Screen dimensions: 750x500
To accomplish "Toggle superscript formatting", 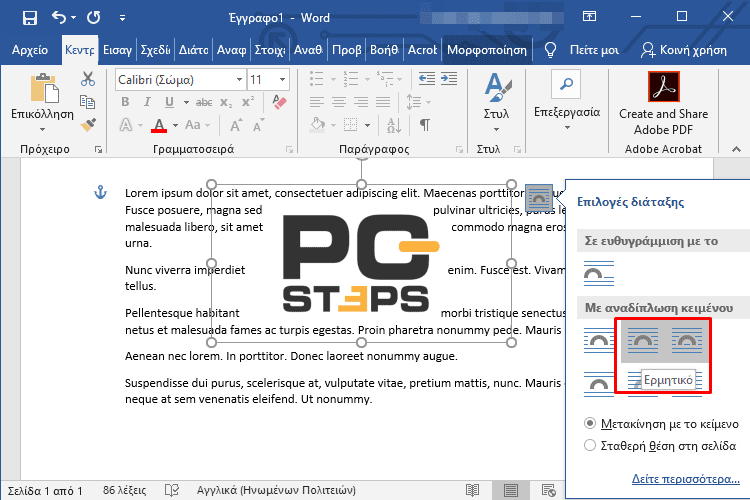I will 248,101.
